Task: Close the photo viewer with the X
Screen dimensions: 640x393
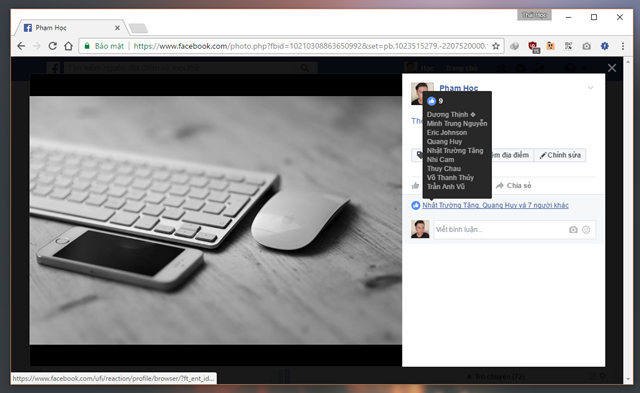Action: pos(612,68)
